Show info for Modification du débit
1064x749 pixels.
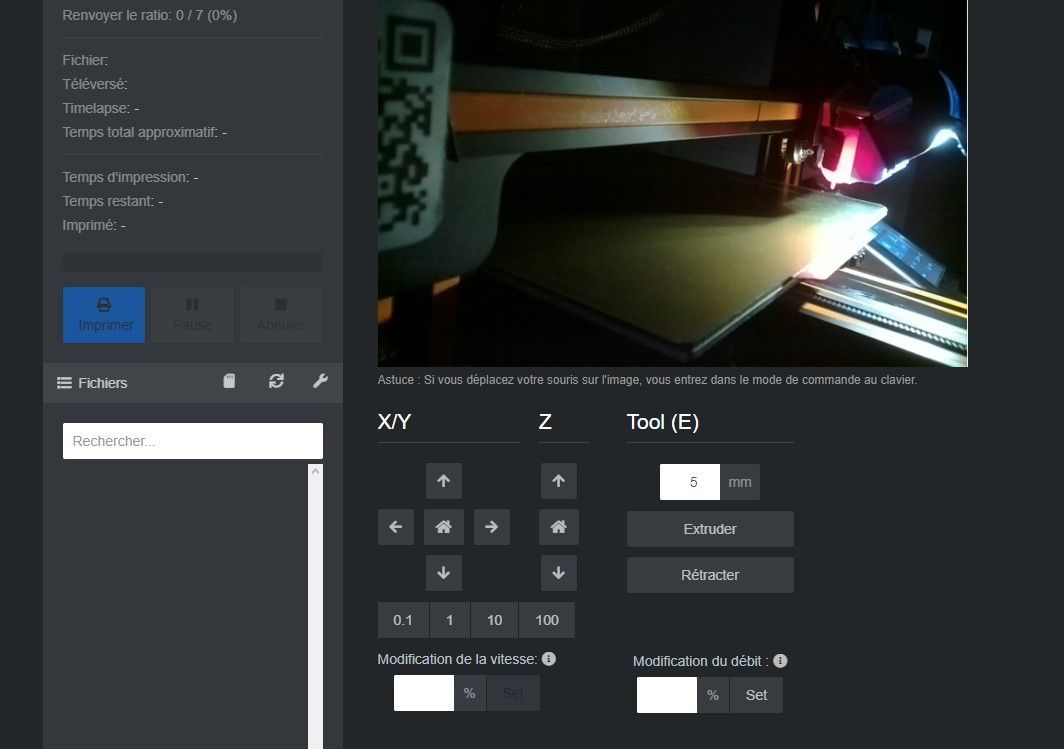click(780, 661)
